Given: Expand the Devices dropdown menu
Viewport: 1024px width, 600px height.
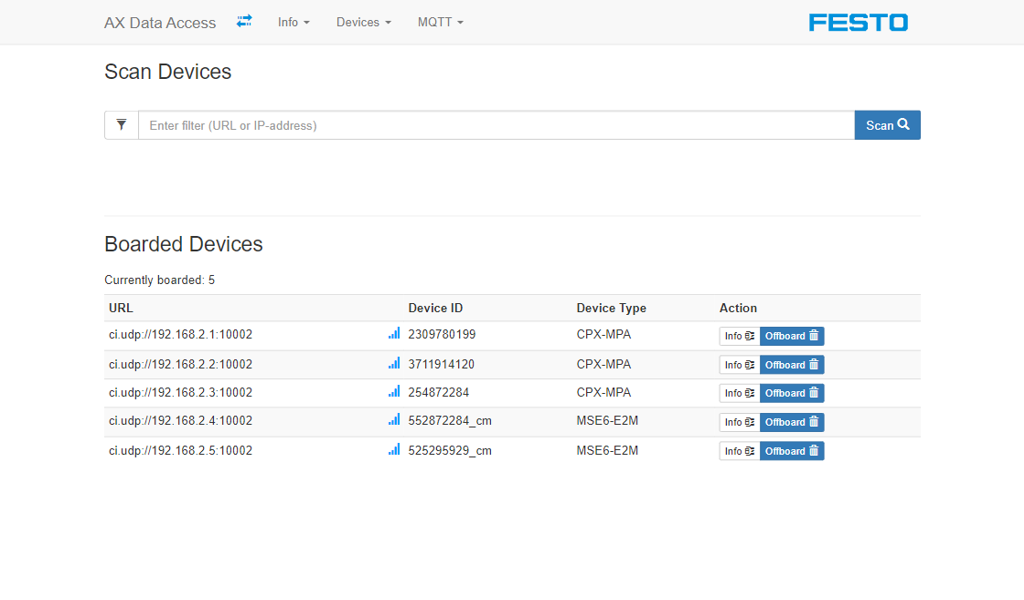Looking at the screenshot, I should coord(364,22).
